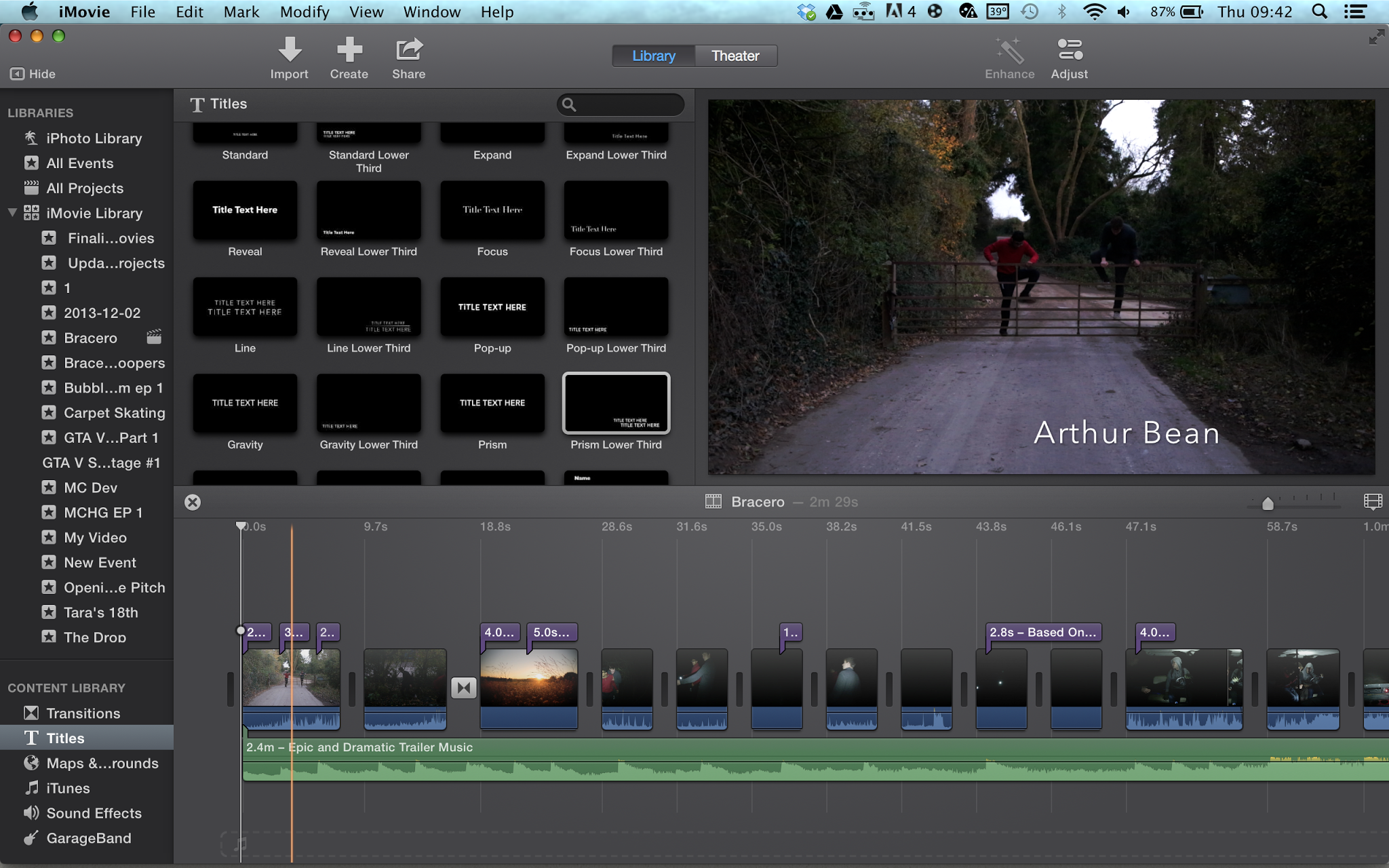Click the project clapboard icon next to Bracero
Image resolution: width=1389 pixels, height=868 pixels.
point(154,337)
